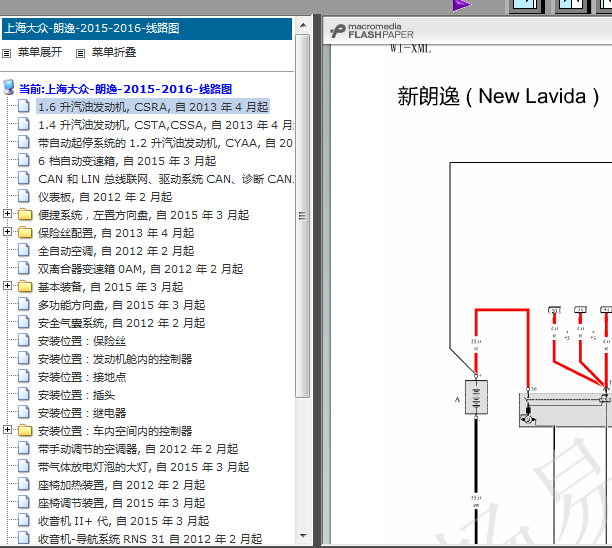
Task: Click the tree panel scroll-down arrow
Action: coord(303,536)
